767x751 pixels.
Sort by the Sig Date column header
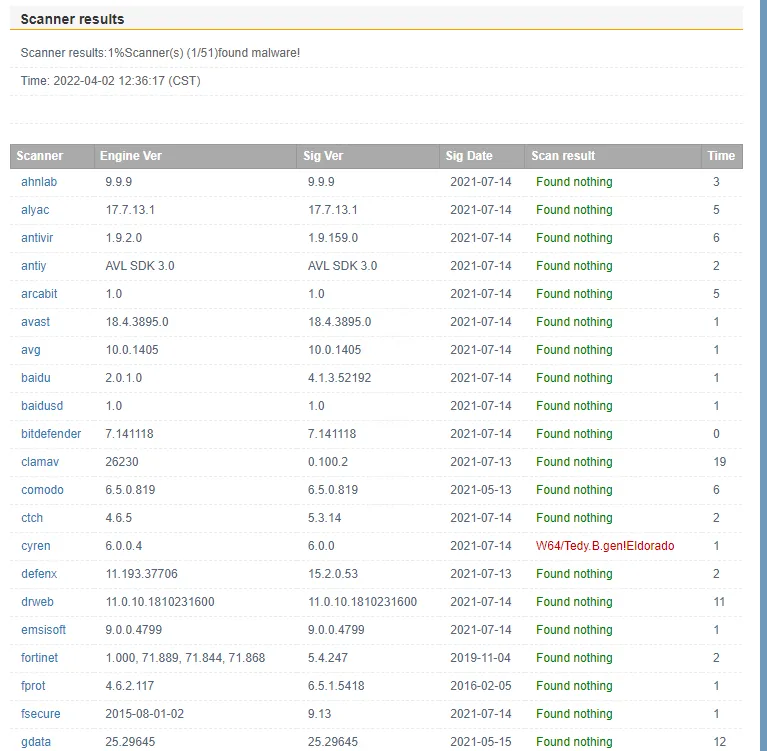tap(469, 156)
